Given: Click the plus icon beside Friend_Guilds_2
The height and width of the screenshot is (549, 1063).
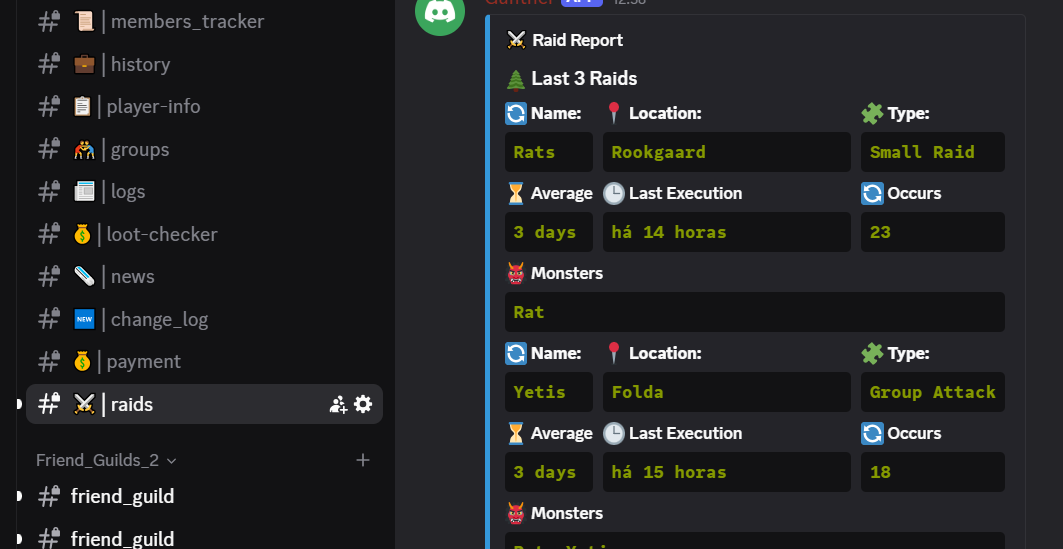Looking at the screenshot, I should pyautogui.click(x=363, y=460).
